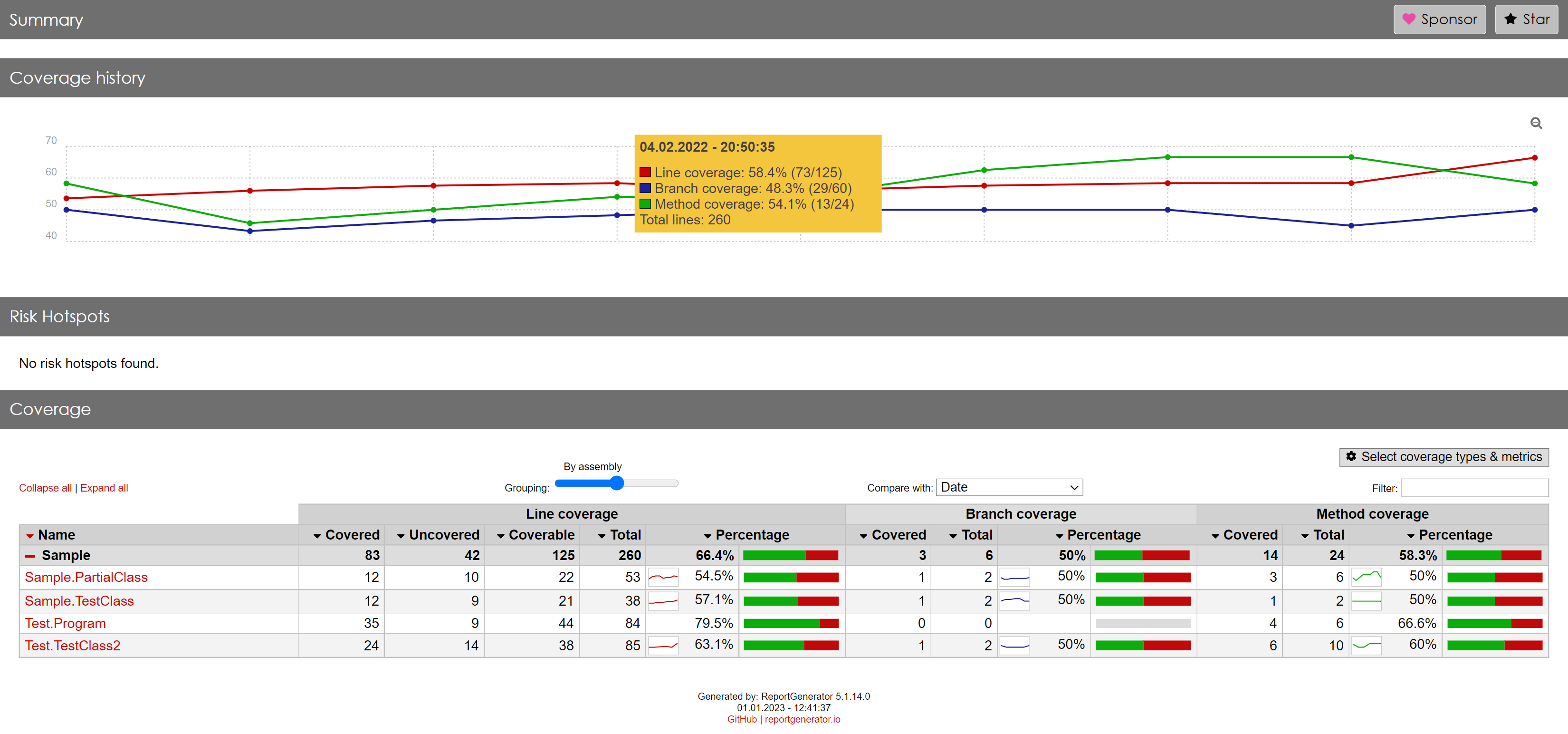
Task: Click the magnifier search icon on chart
Action: coord(1537,123)
